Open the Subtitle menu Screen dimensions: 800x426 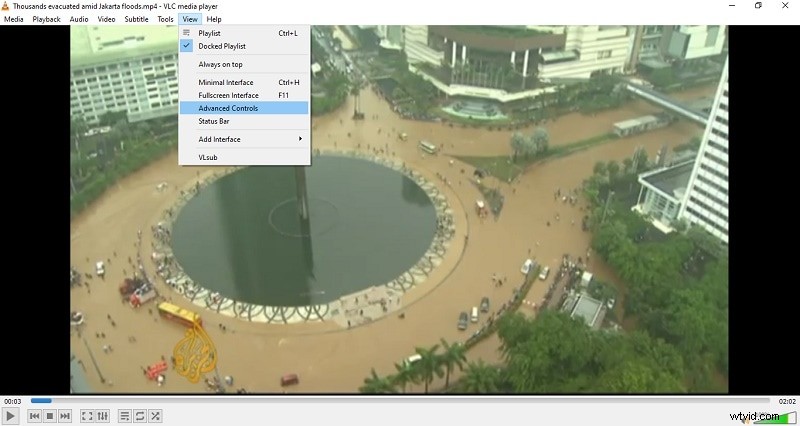[x=136, y=19]
